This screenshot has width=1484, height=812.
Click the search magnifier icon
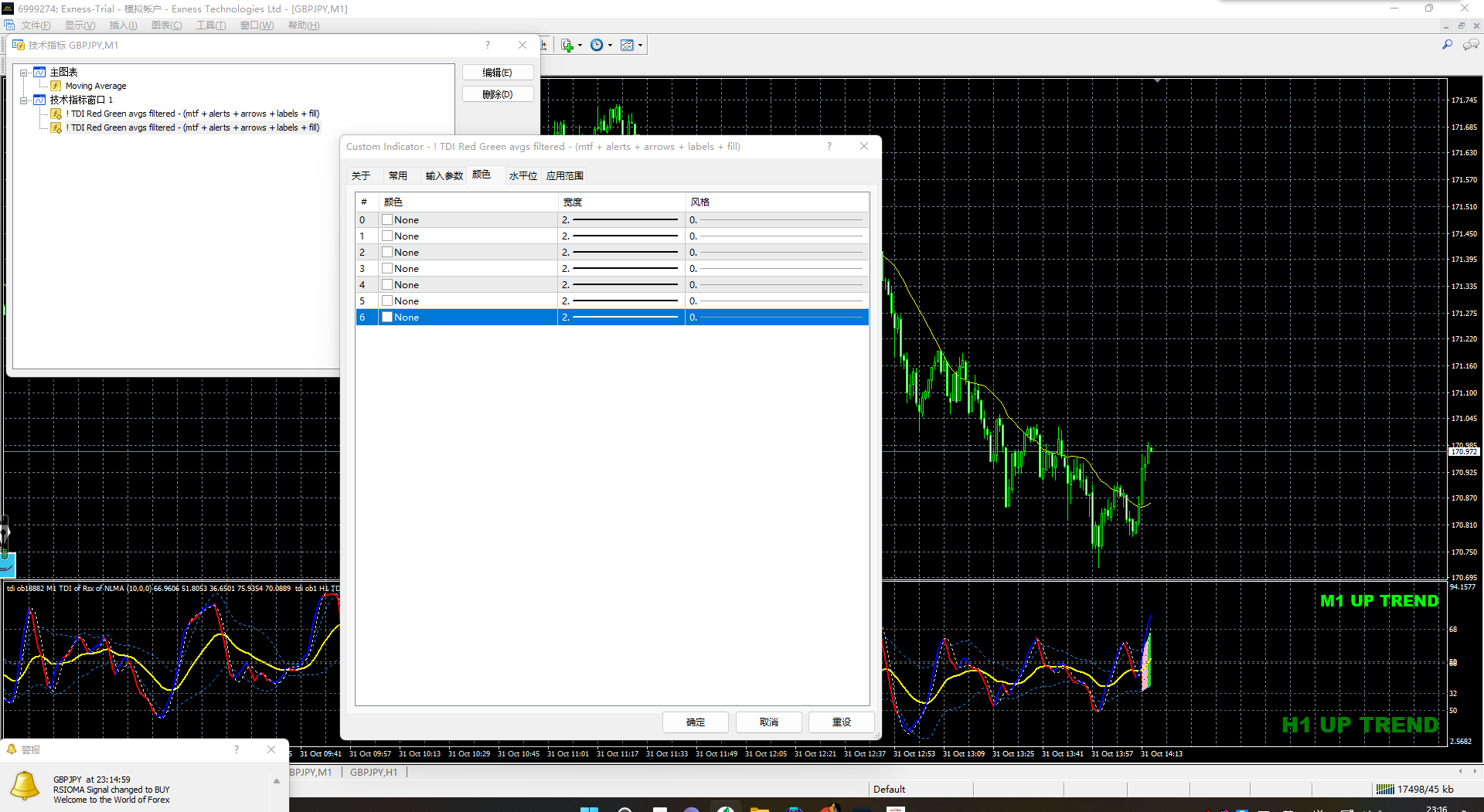point(1447,45)
